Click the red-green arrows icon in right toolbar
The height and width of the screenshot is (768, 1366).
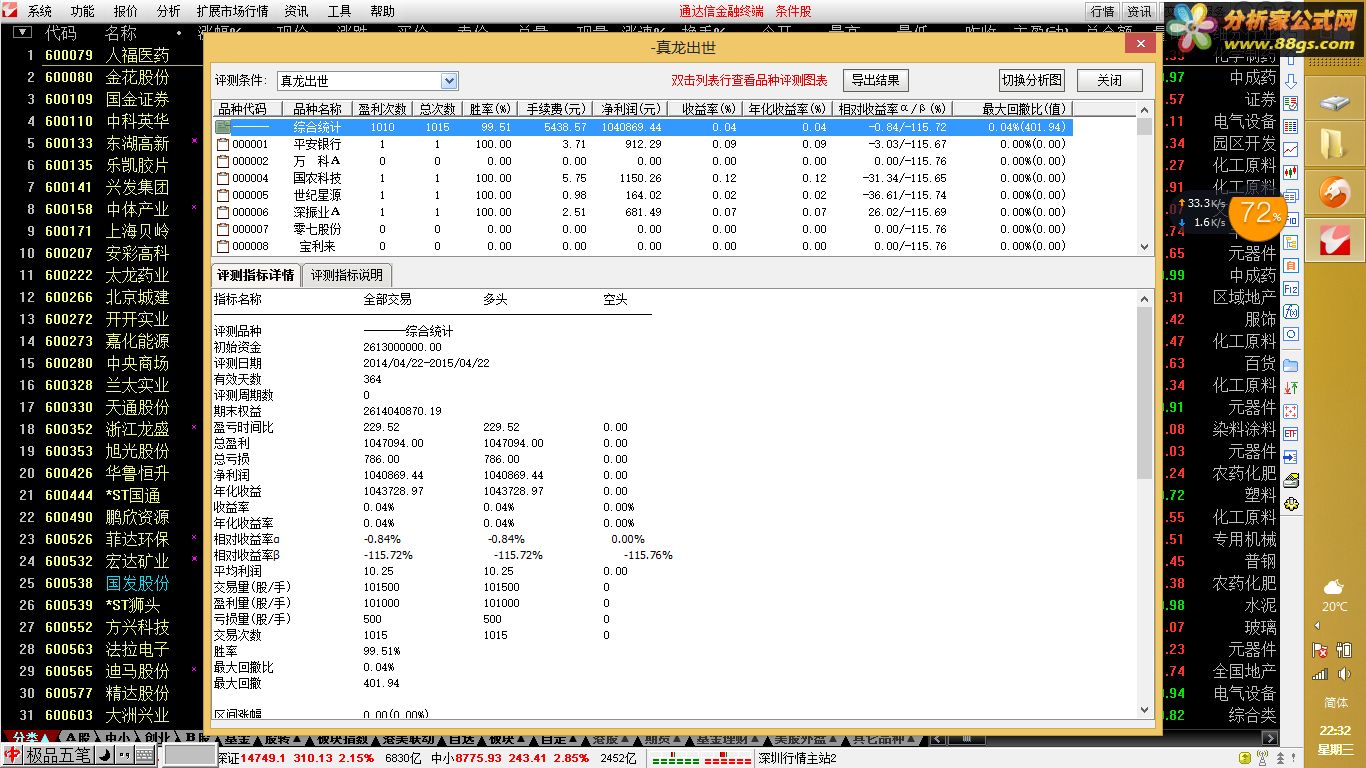tap(1291, 388)
